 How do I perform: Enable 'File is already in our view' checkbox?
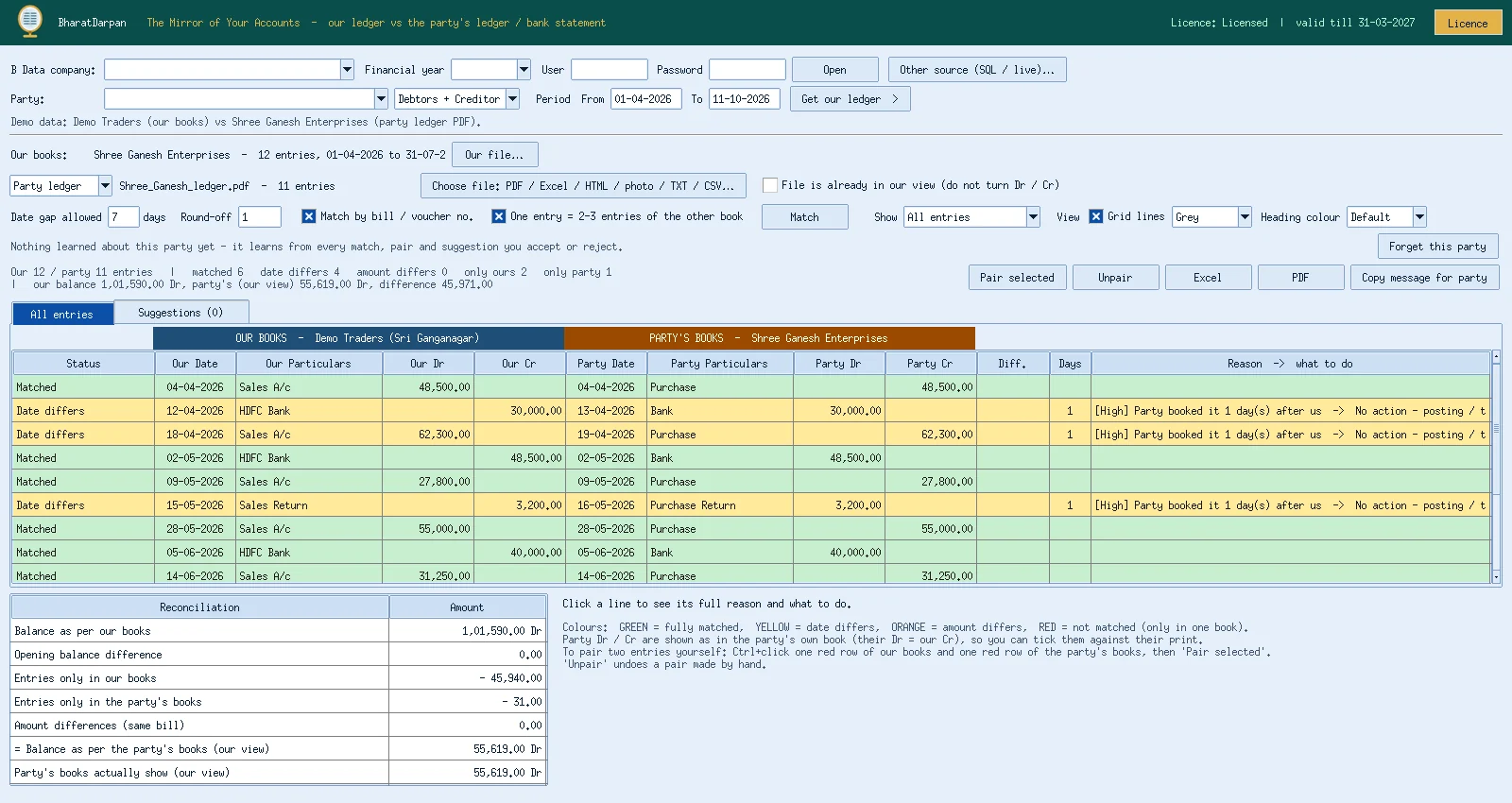pyautogui.click(x=770, y=185)
